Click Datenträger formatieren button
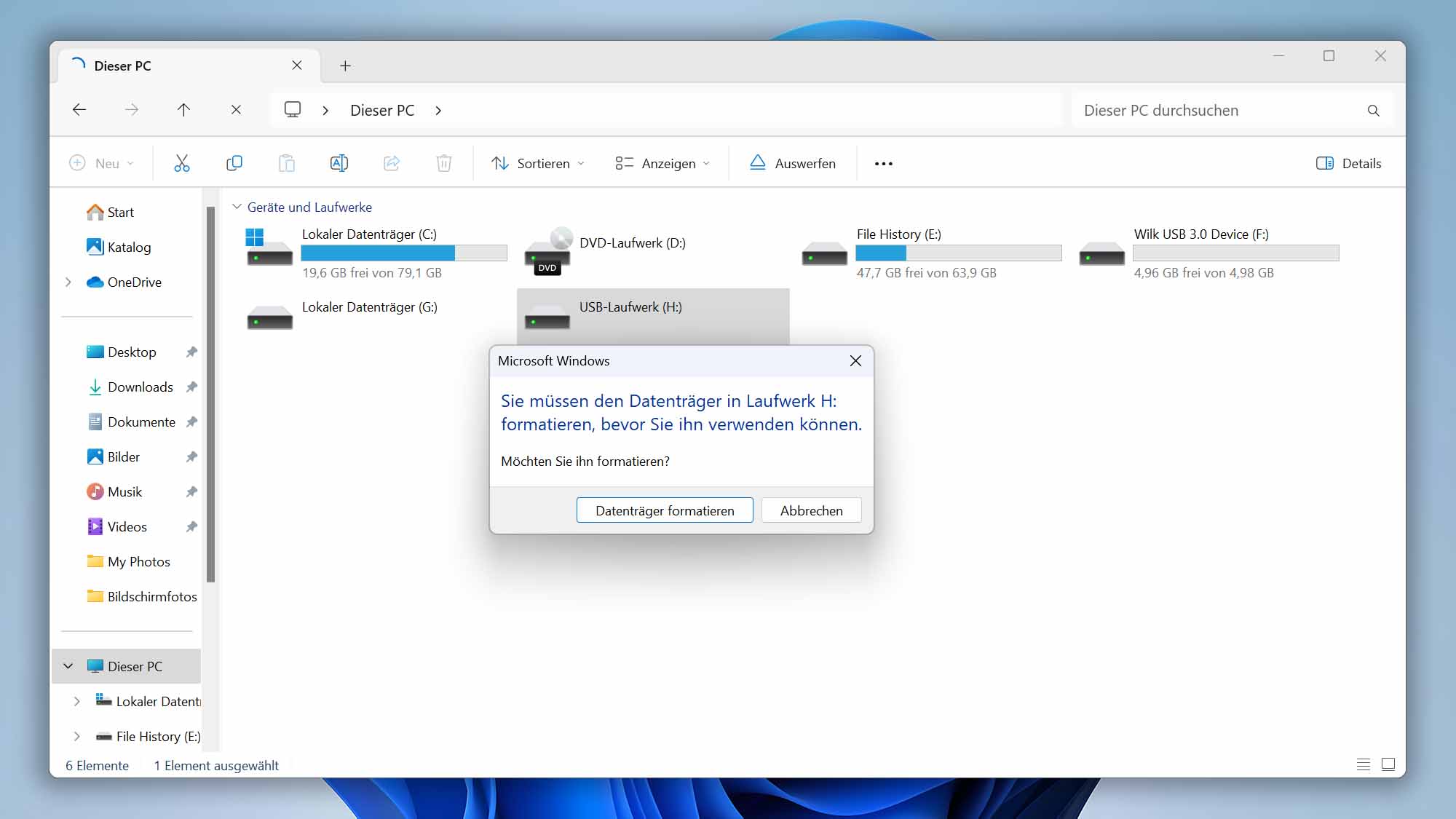Screen dimensions: 1456x819 pos(664,510)
